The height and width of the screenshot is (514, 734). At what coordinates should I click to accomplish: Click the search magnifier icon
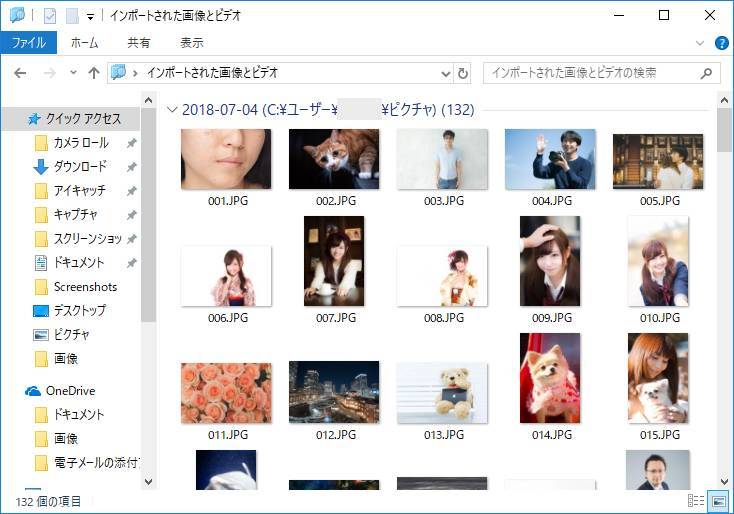[706, 73]
